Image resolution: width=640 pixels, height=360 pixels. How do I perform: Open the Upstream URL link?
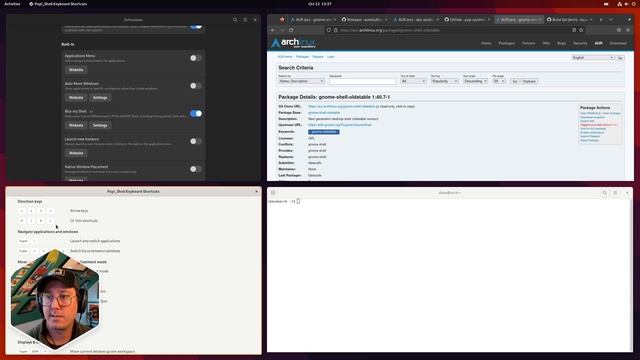coord(340,125)
